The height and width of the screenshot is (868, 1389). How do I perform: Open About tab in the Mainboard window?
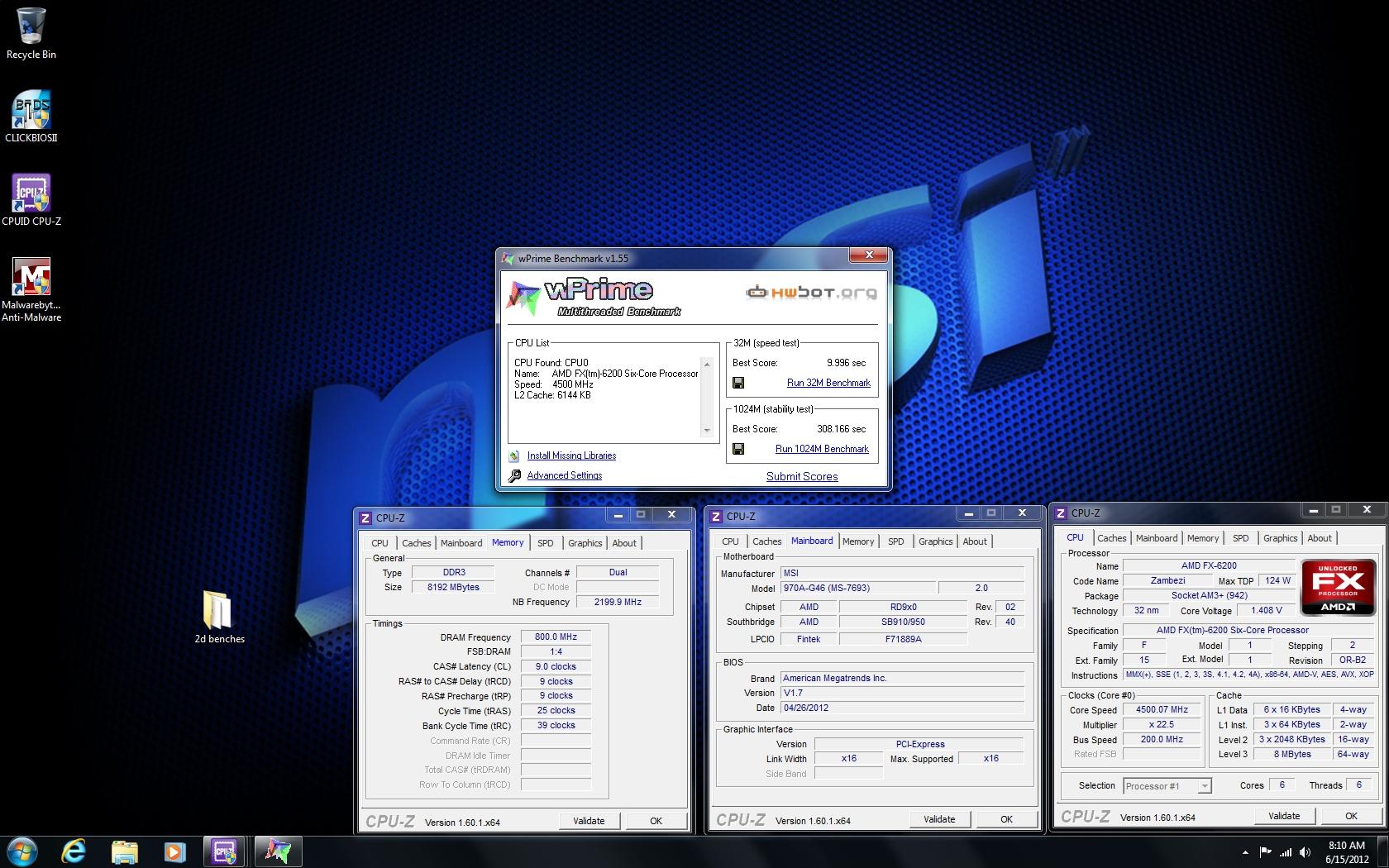click(x=975, y=541)
